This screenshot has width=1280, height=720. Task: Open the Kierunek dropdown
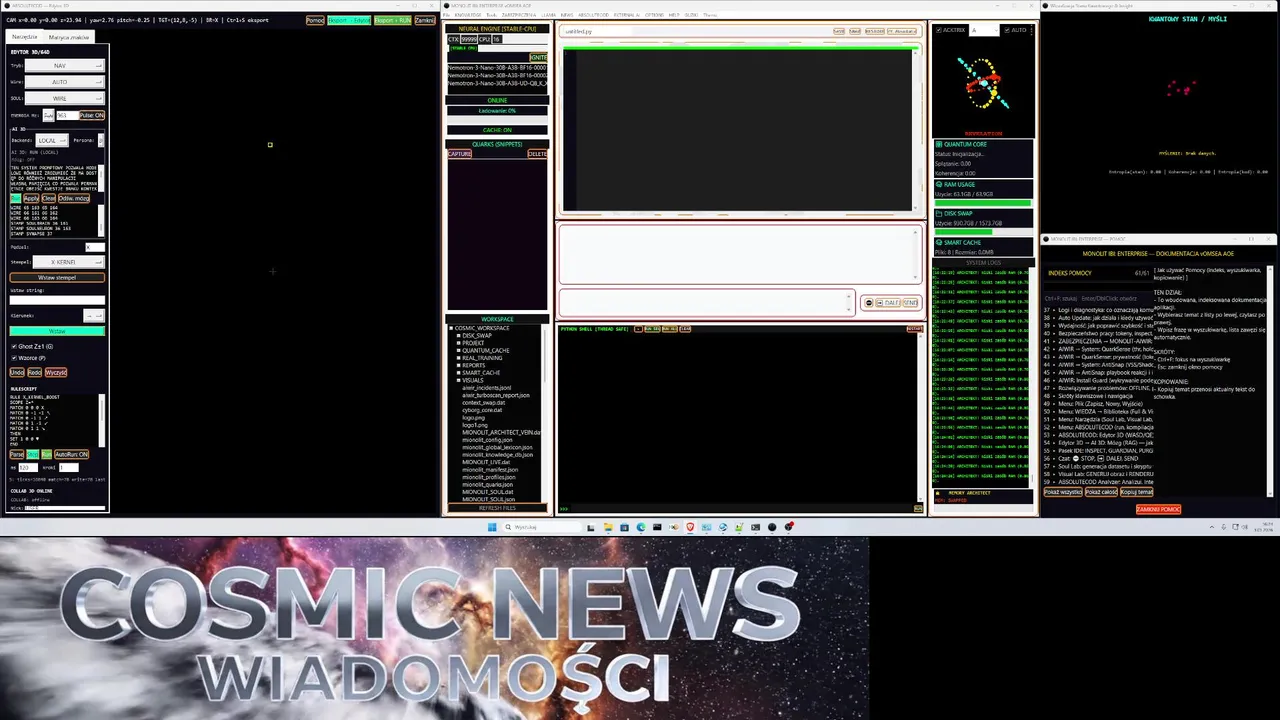pyautogui.click(x=94, y=315)
